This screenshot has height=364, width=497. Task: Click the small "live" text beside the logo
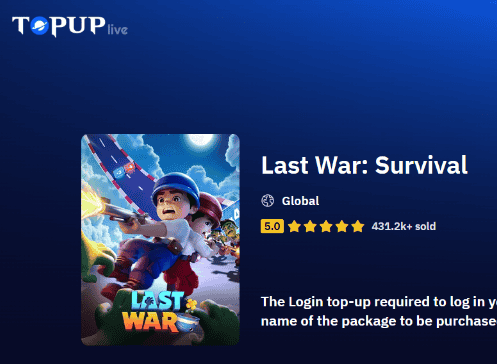pos(118,30)
